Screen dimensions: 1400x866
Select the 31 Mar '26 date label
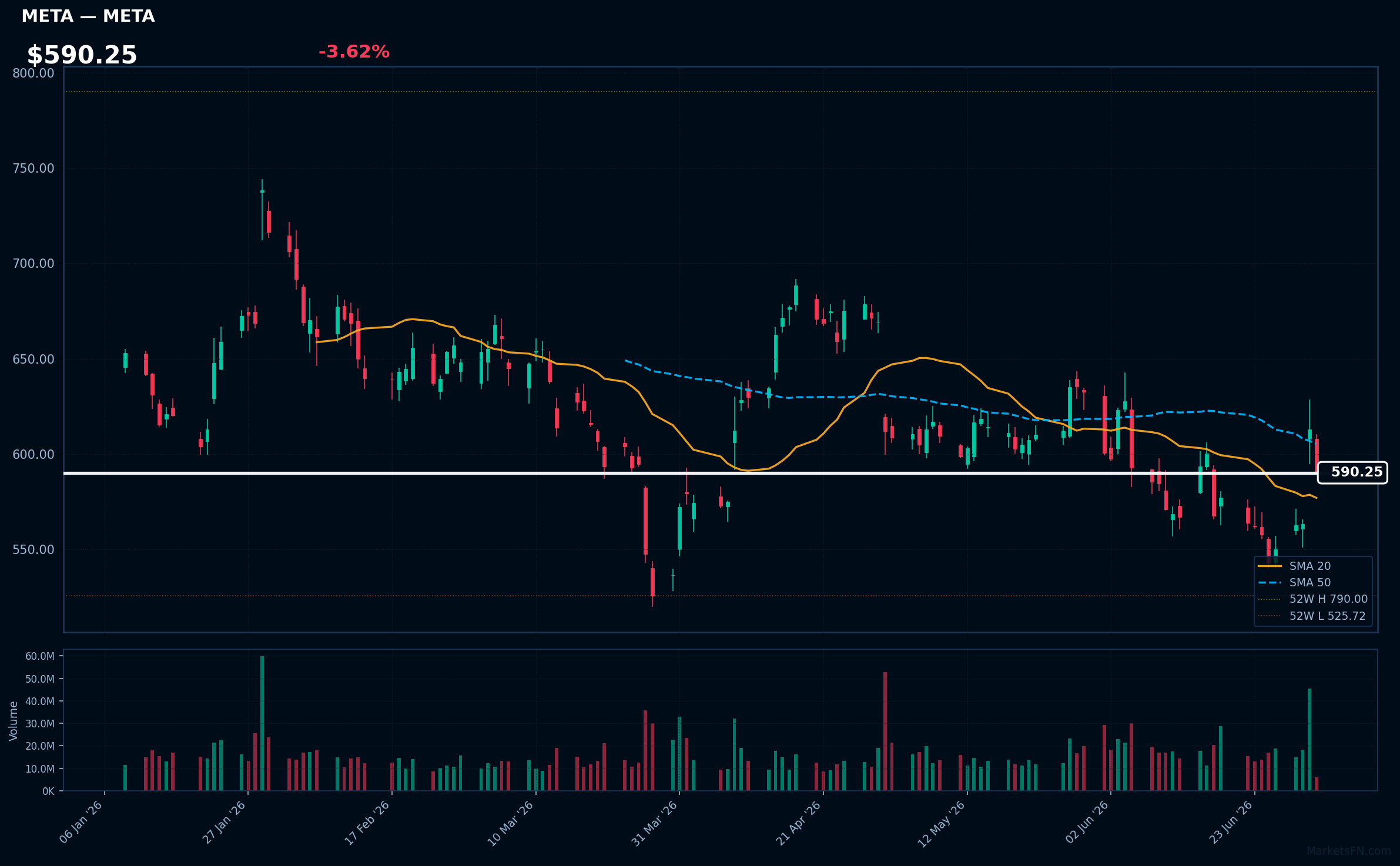pos(655,823)
